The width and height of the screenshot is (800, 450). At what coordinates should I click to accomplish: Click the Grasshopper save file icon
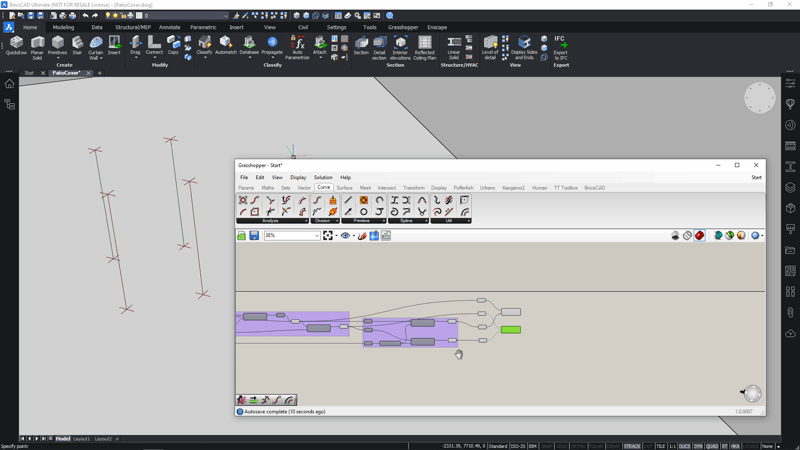click(x=254, y=236)
